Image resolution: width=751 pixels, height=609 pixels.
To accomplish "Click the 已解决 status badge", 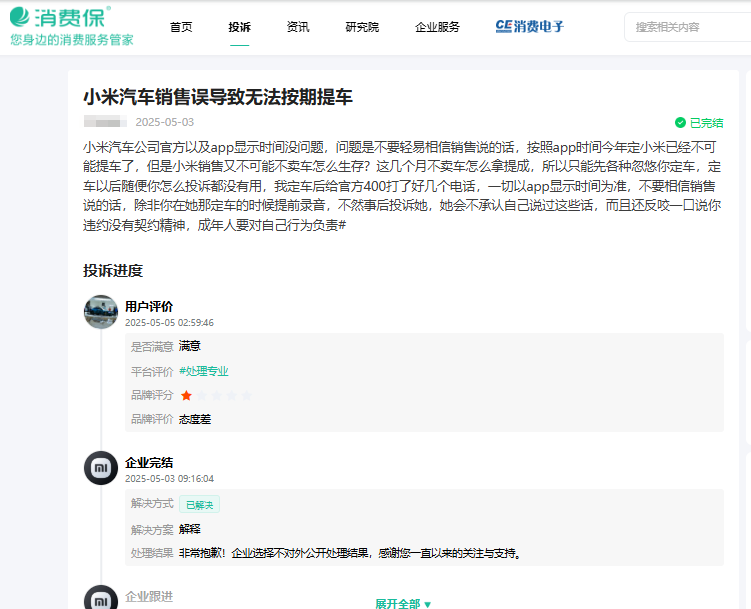I will (x=199, y=504).
